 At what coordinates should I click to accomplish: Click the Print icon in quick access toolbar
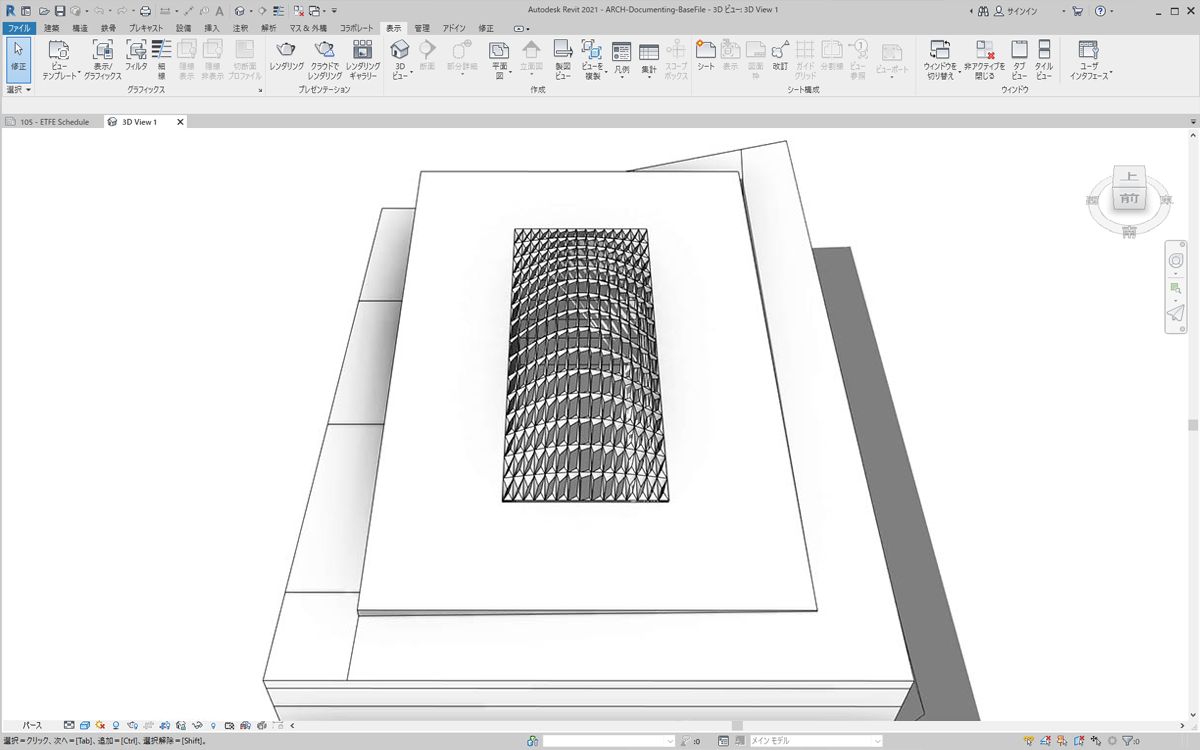(x=145, y=10)
